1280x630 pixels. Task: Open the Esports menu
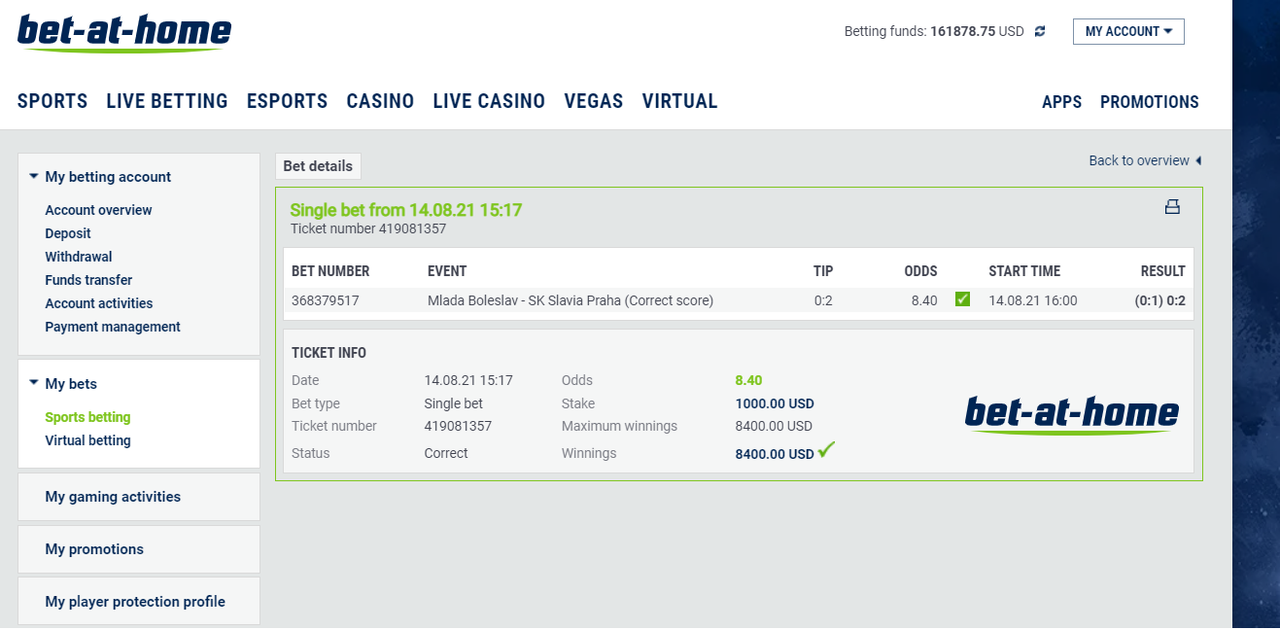tap(287, 101)
